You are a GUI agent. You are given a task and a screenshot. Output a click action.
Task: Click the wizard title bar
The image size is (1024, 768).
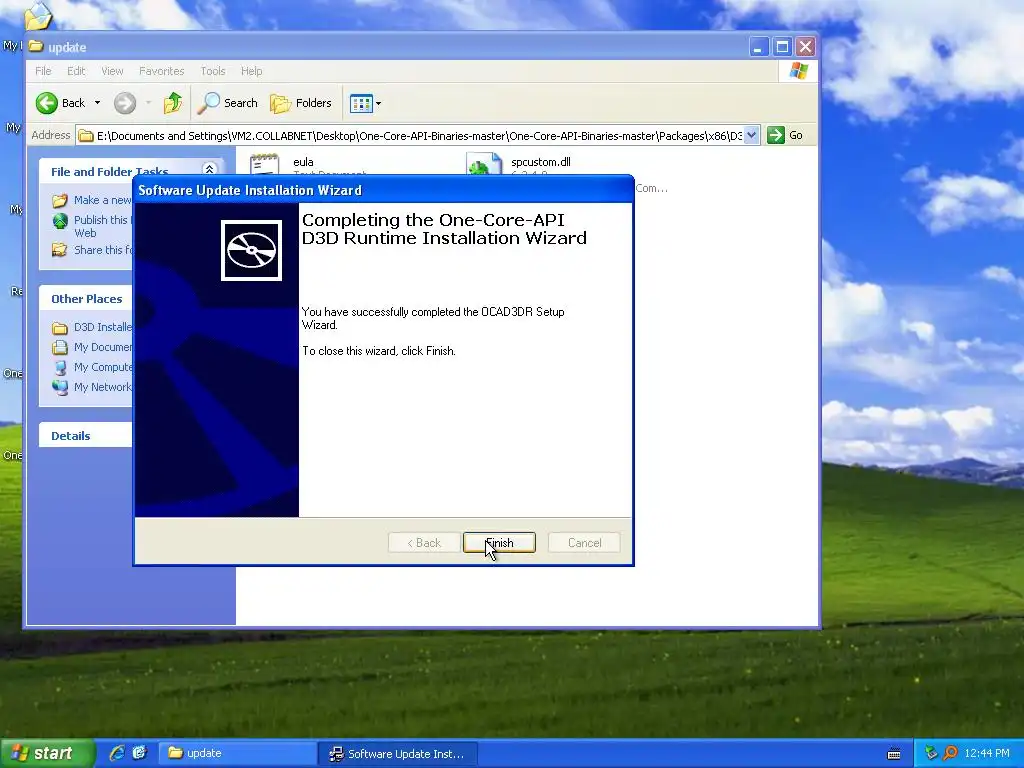click(x=383, y=190)
